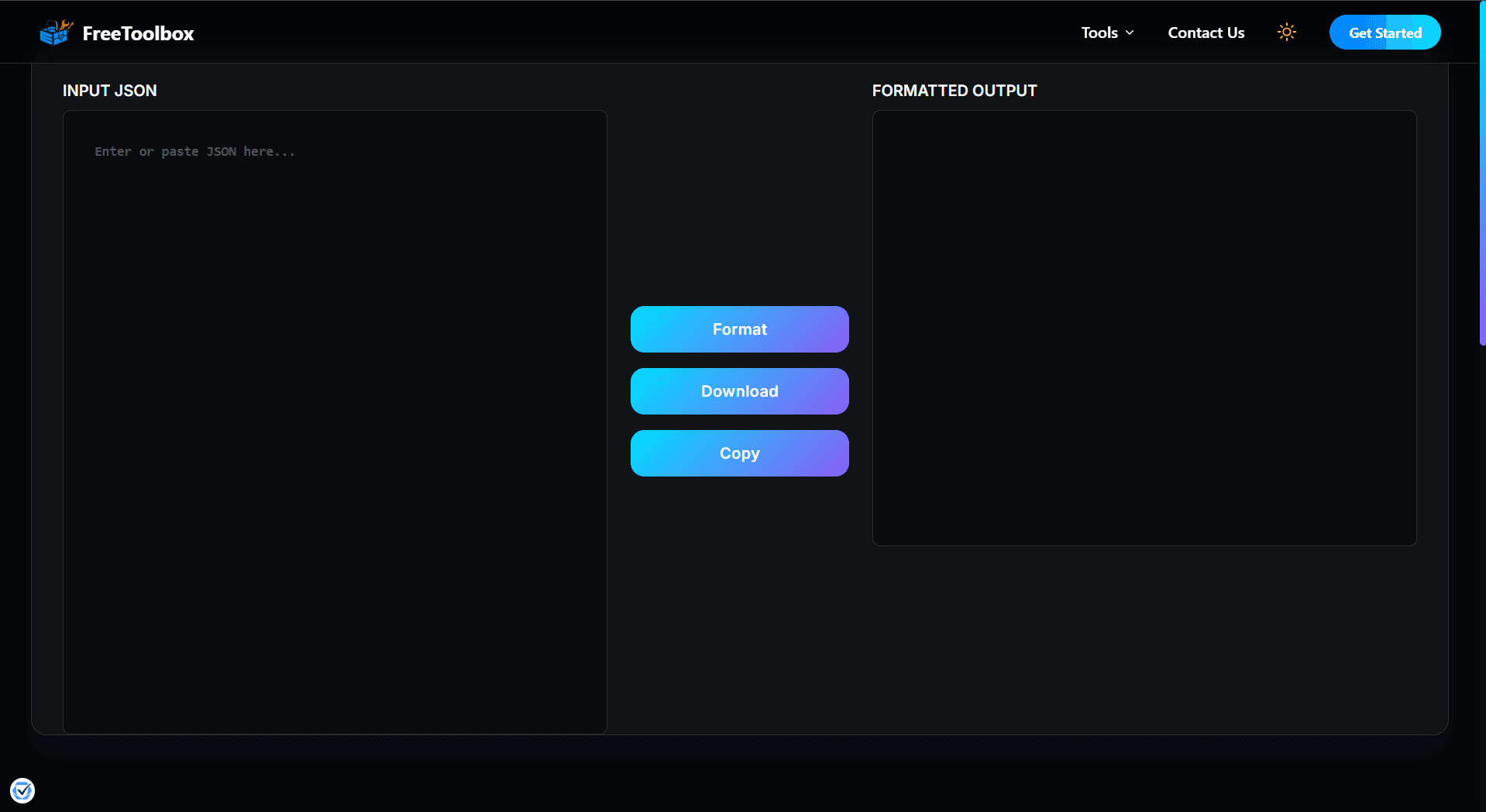Image resolution: width=1486 pixels, height=812 pixels.
Task: Click the FreeToolbox brand name link
Action: click(138, 33)
